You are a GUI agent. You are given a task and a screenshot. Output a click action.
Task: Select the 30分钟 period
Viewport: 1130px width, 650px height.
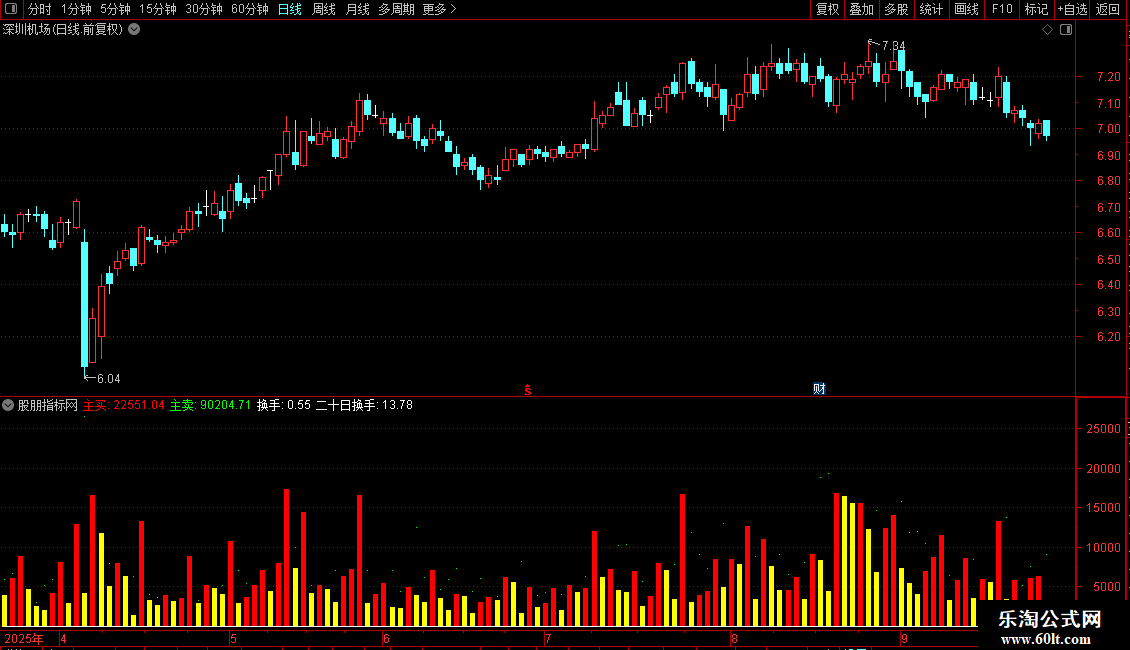click(203, 9)
